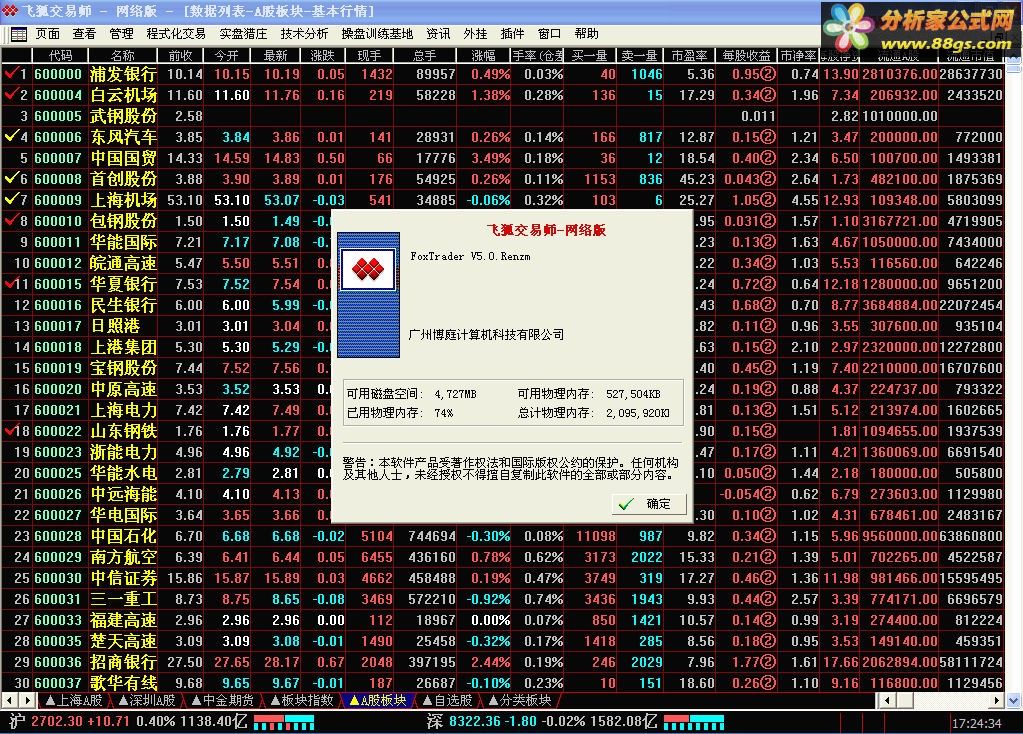Viewport: 1023px width, 734px height.
Task: Select the 自选股 tab
Action: [x=448, y=701]
